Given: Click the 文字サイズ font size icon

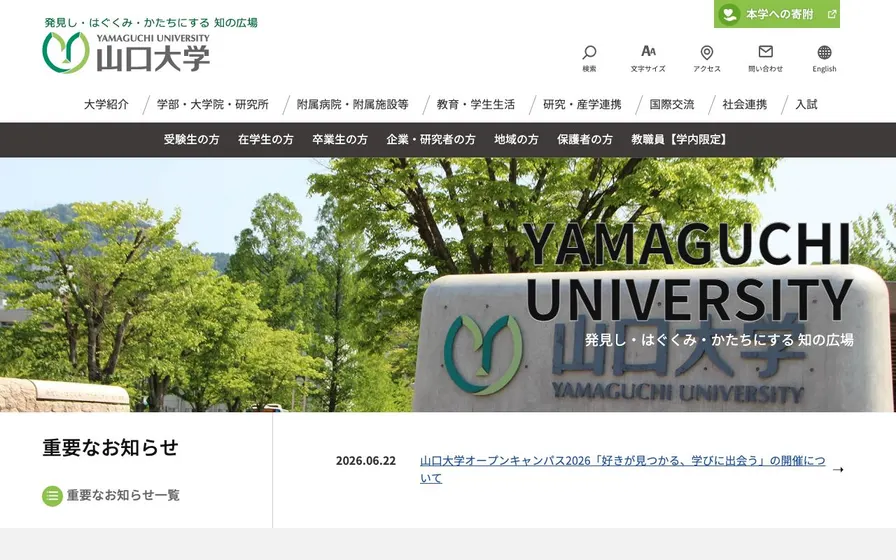Looking at the screenshot, I should (648, 51).
